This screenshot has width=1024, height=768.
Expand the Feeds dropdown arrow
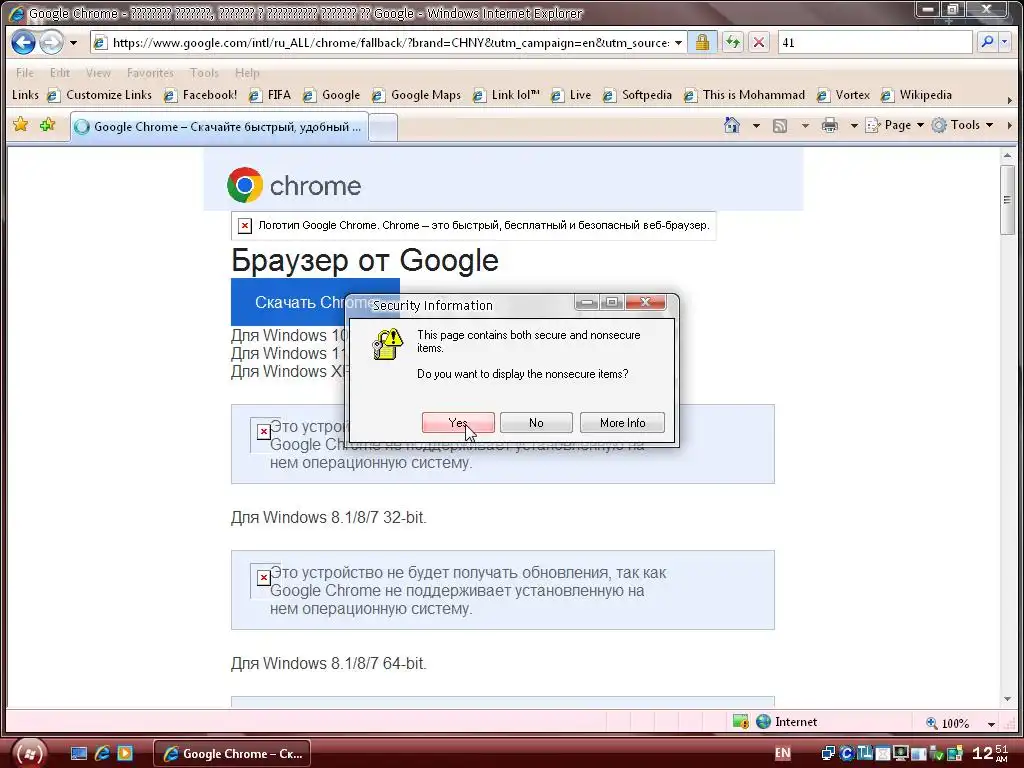(x=805, y=125)
